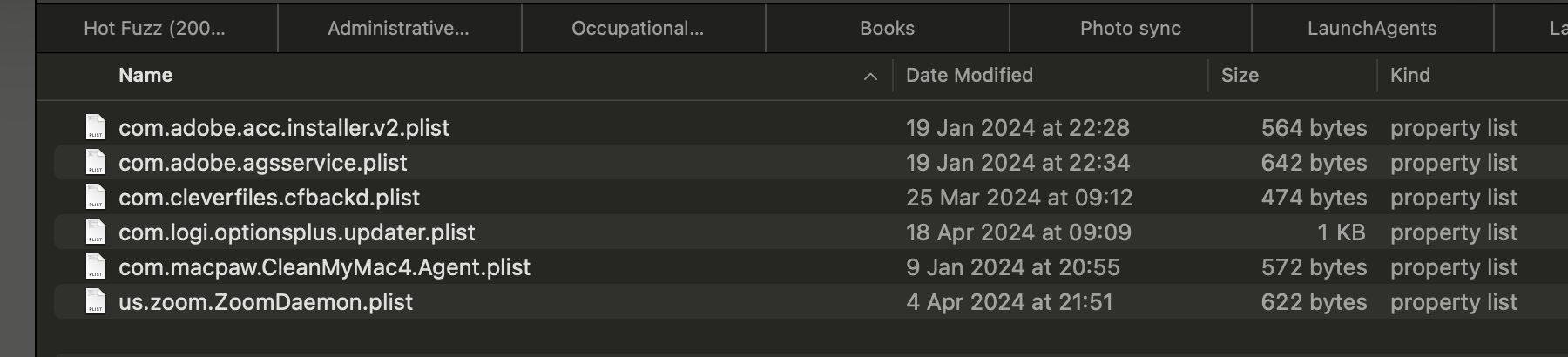This screenshot has width=1568, height=357.
Task: Sort files by the Kind column
Action: tap(1409, 76)
